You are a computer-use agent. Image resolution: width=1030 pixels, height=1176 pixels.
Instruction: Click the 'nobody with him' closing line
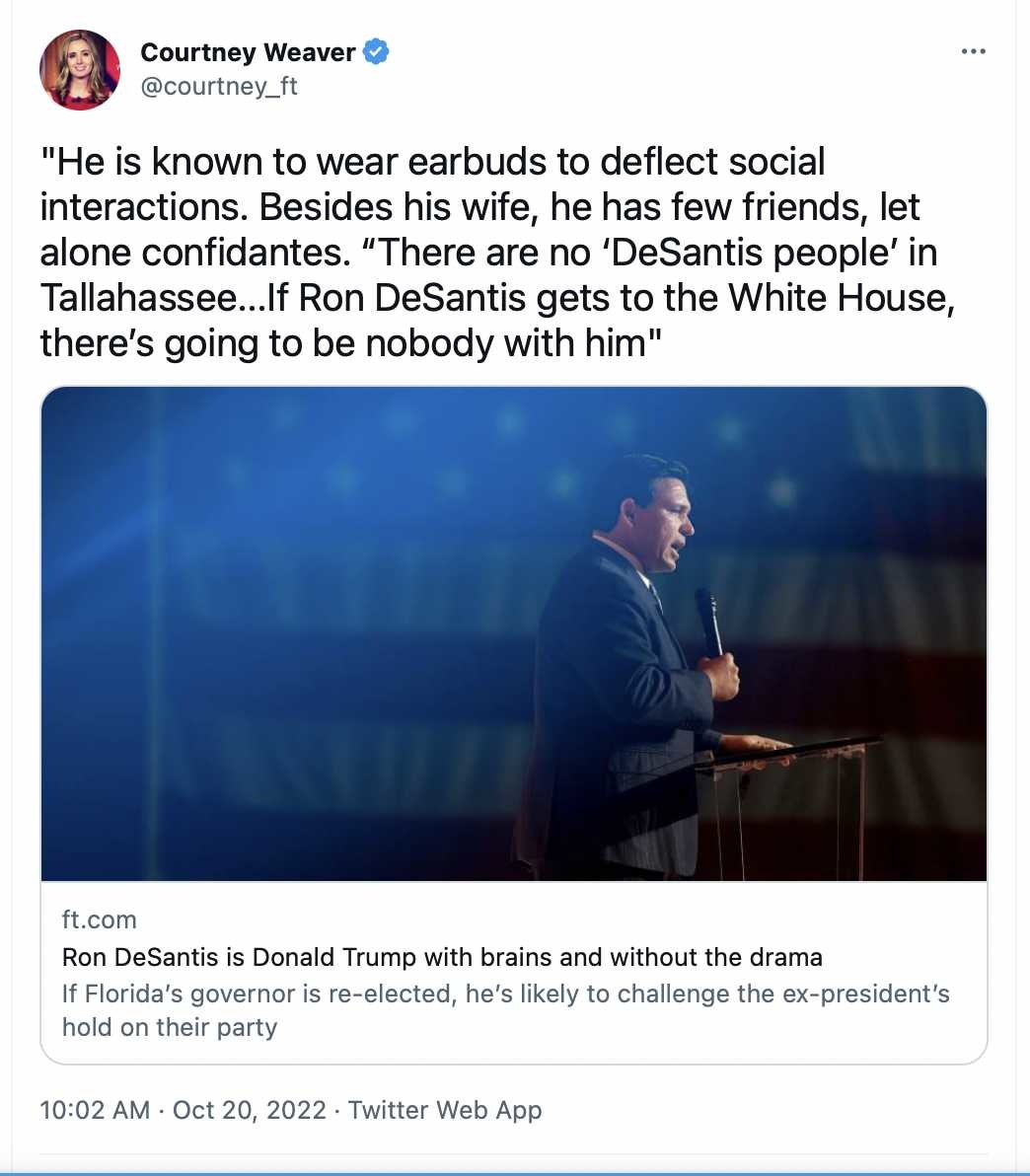click(x=351, y=343)
